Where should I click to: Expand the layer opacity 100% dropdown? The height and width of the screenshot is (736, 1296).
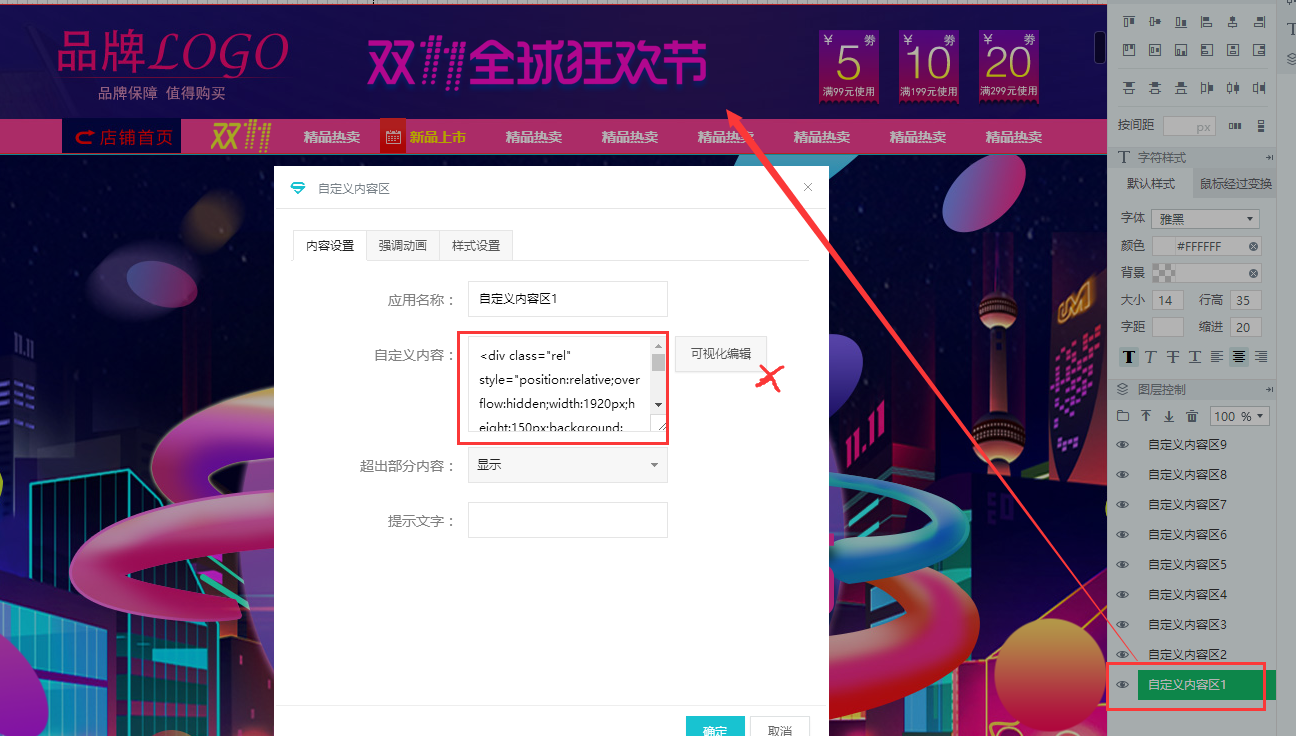1239,416
